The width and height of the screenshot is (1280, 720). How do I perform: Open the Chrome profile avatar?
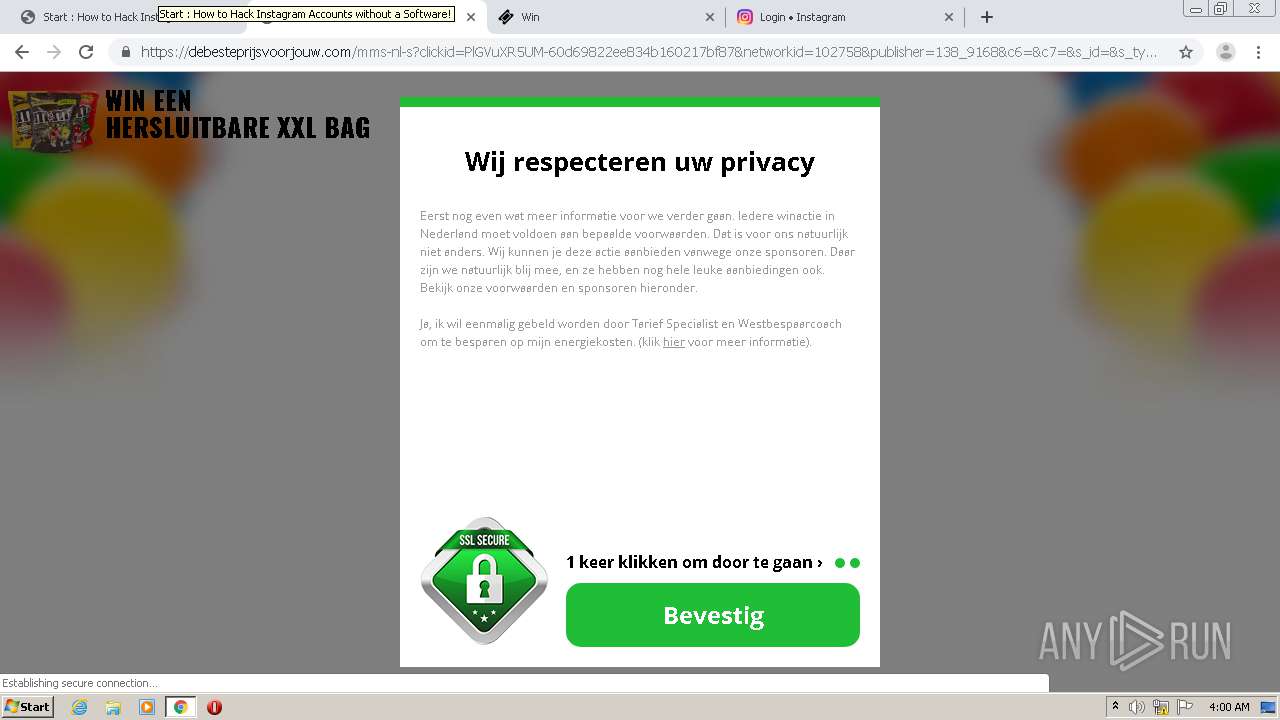point(1226,52)
